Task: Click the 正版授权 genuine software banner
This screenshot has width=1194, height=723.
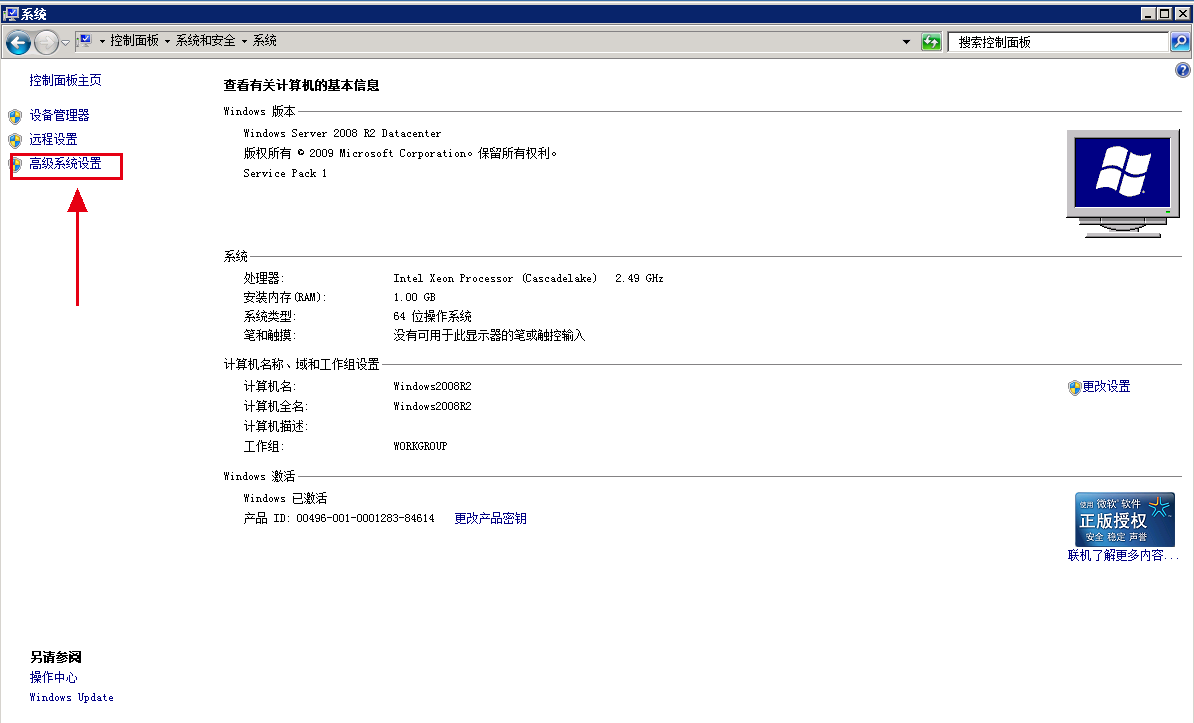Action: (x=1125, y=519)
